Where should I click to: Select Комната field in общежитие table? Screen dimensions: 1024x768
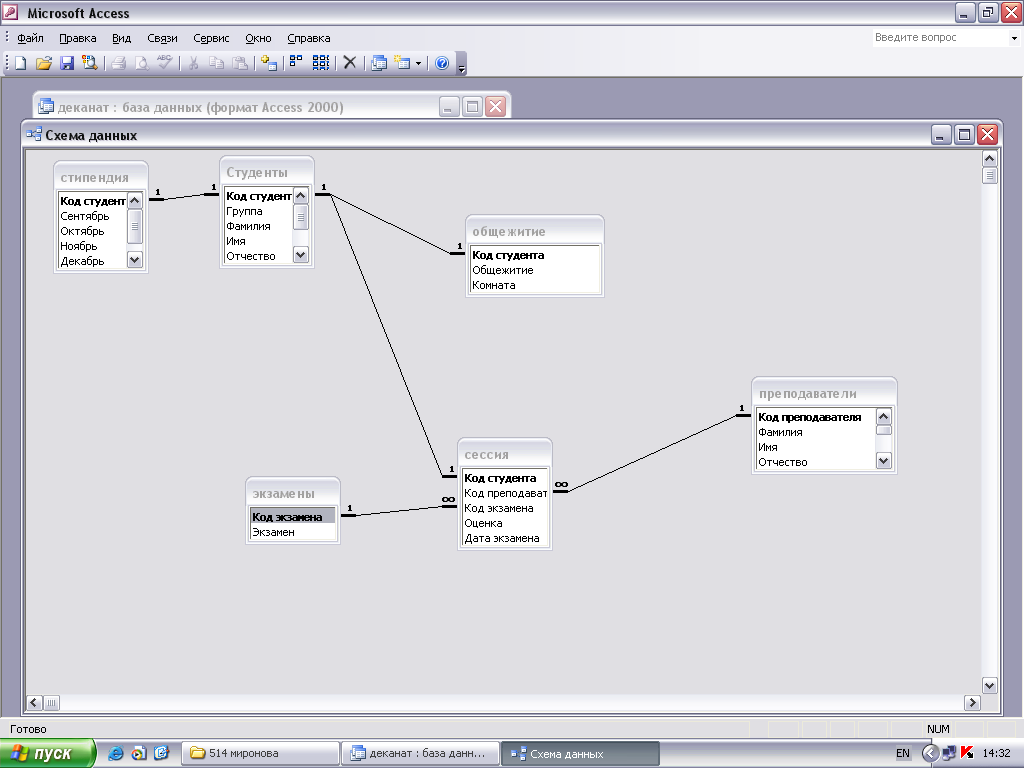(534, 285)
